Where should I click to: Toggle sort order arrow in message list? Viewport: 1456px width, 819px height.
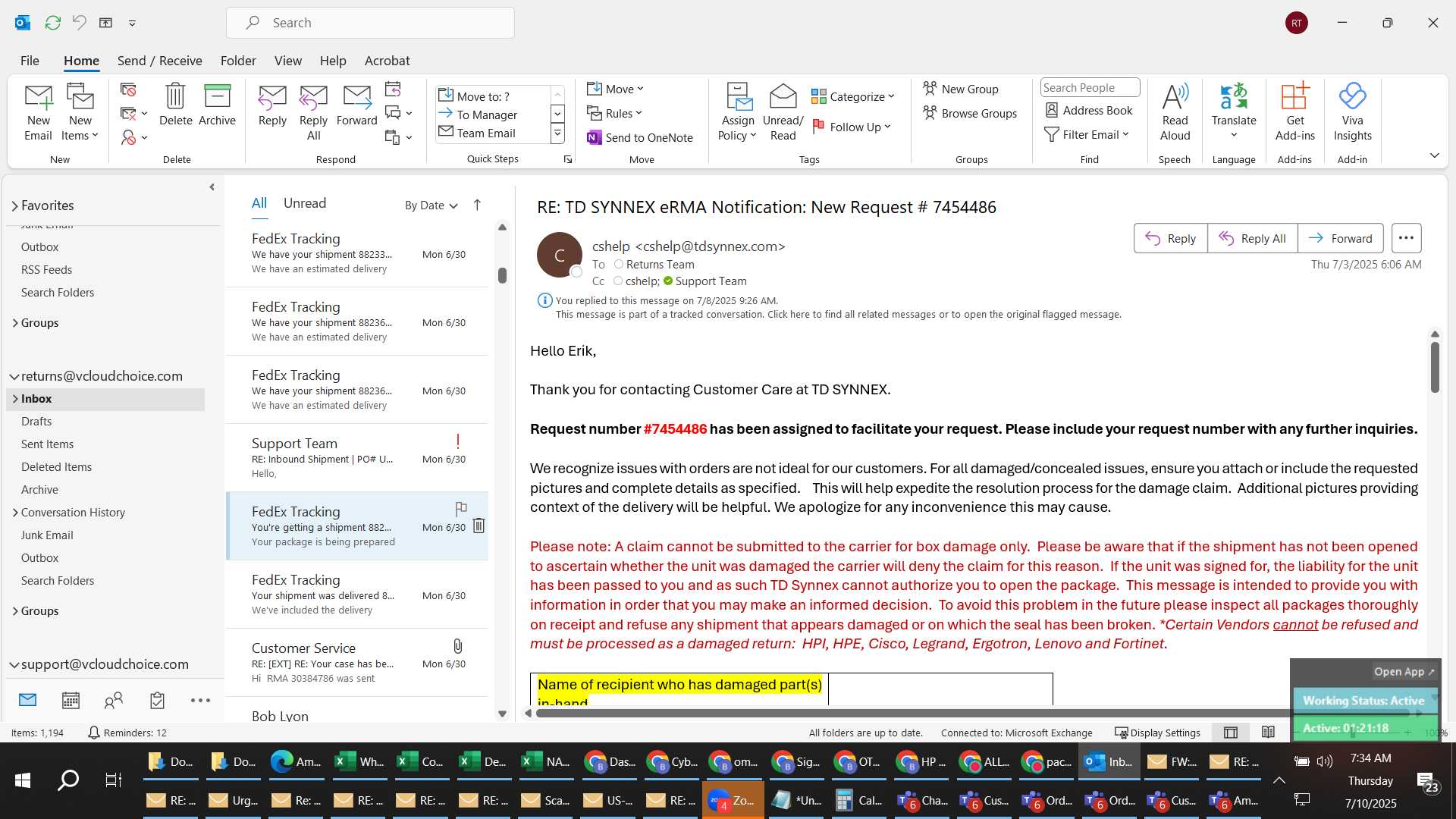(x=477, y=205)
